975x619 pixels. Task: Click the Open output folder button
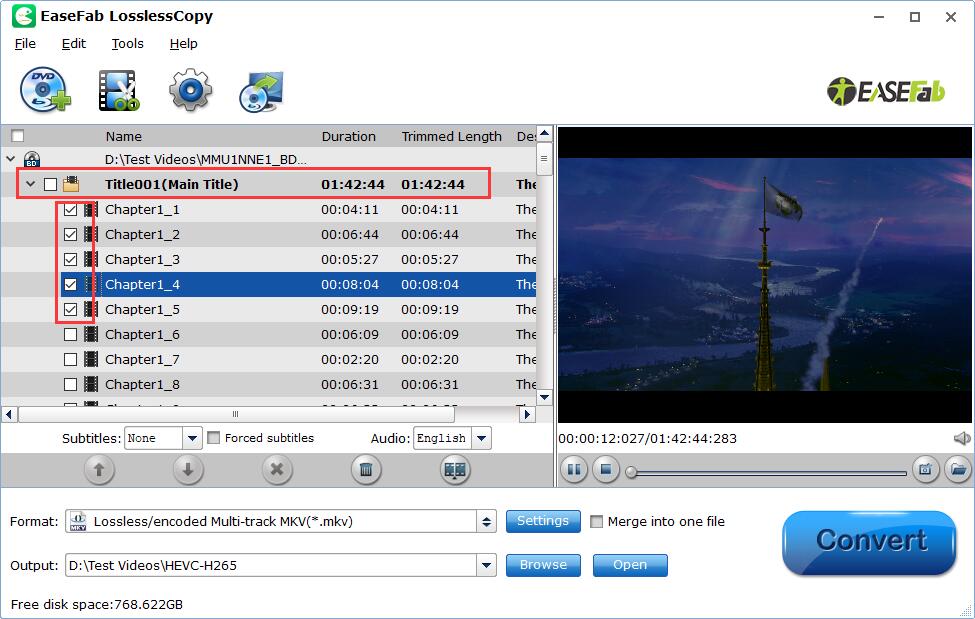(x=630, y=565)
